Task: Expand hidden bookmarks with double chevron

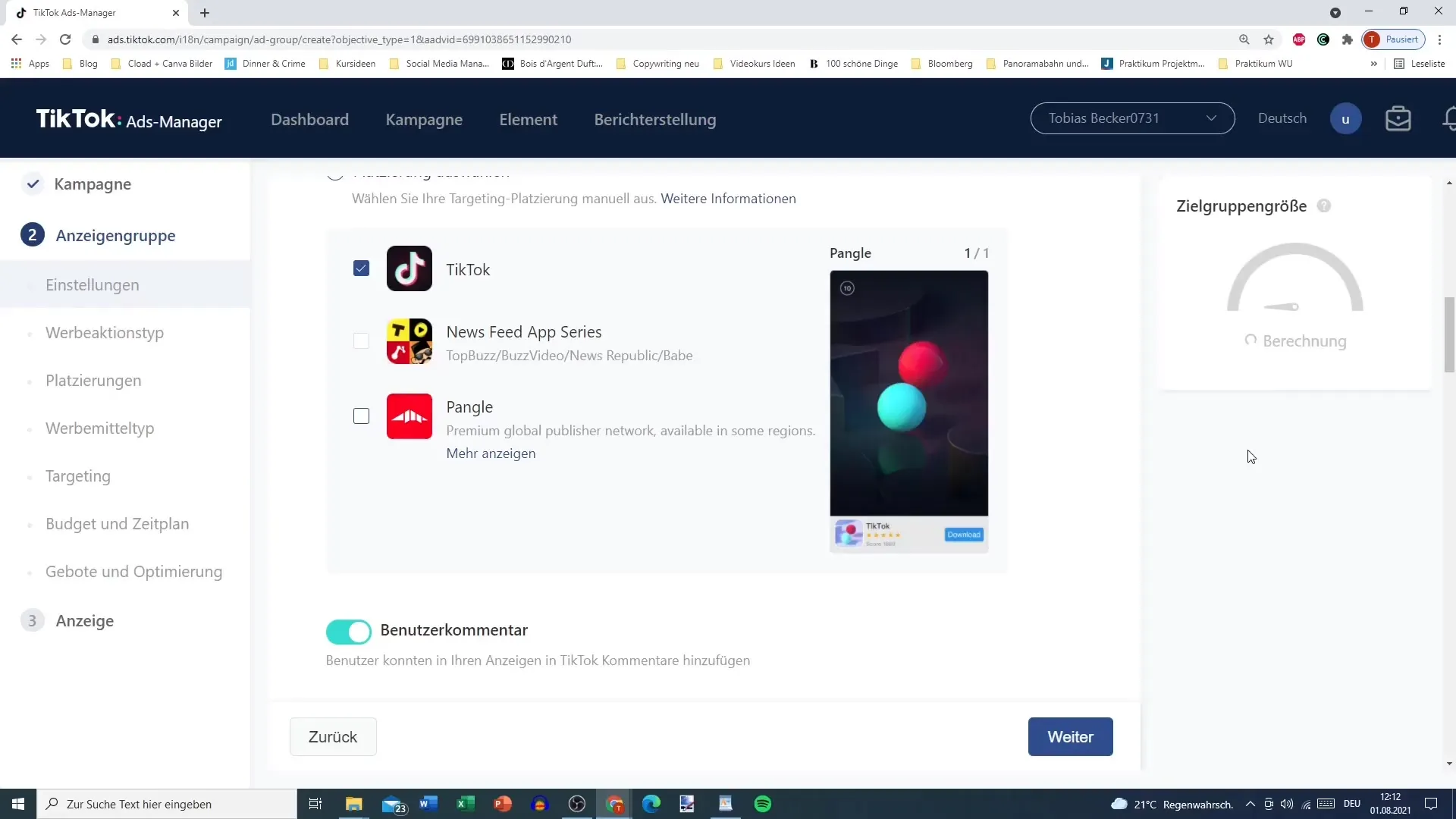Action: pyautogui.click(x=1373, y=64)
